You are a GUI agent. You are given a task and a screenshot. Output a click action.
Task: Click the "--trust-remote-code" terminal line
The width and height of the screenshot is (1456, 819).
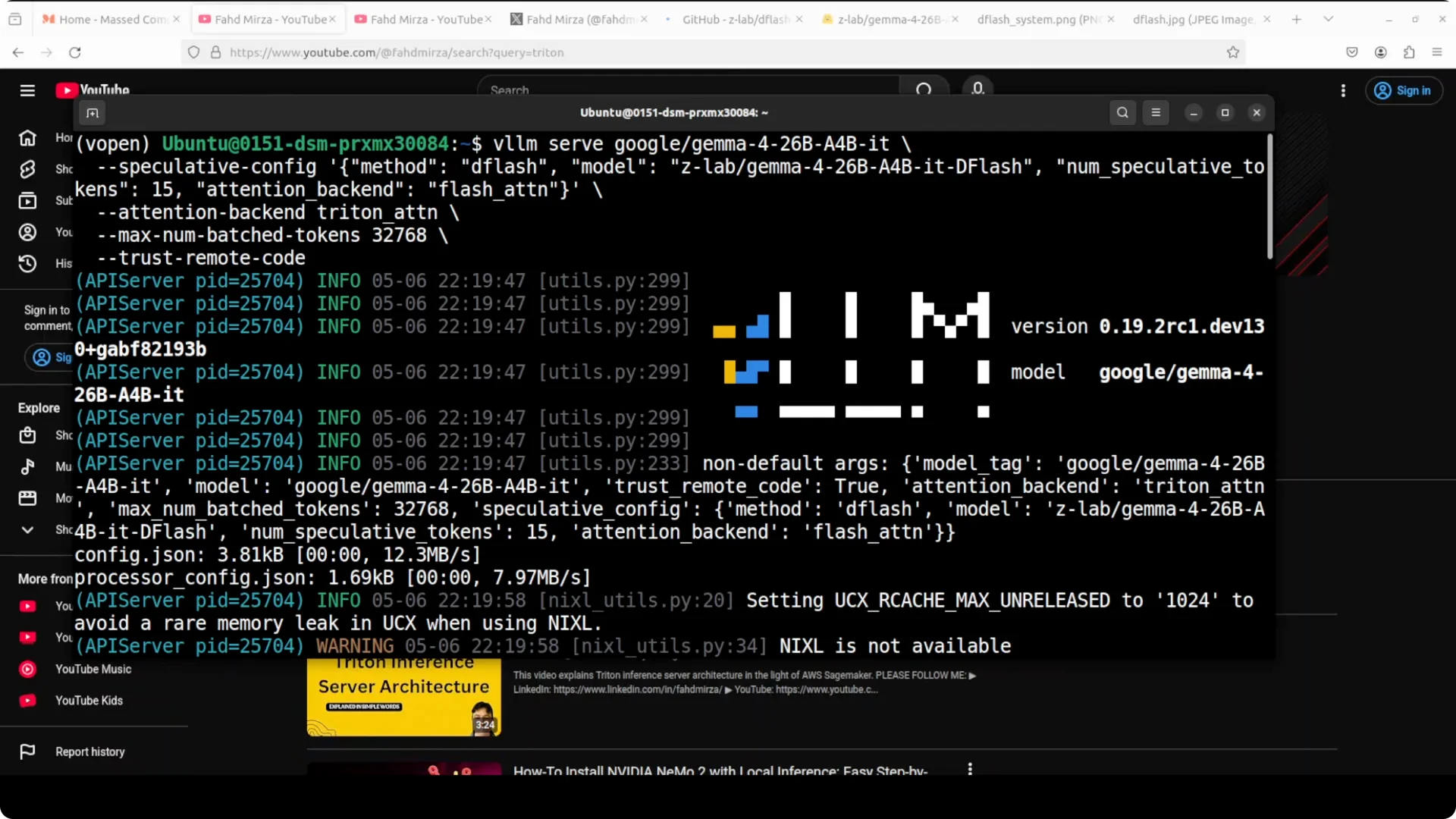(201, 258)
